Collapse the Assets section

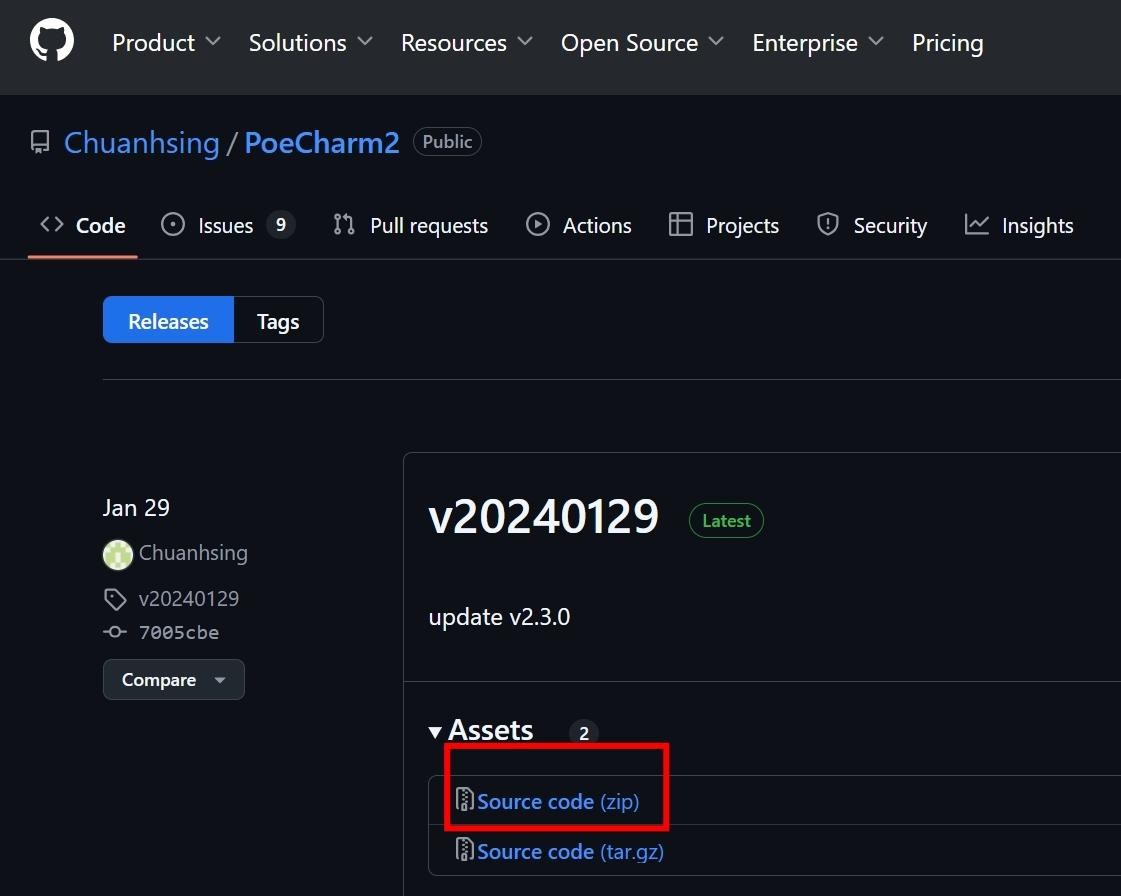click(481, 729)
